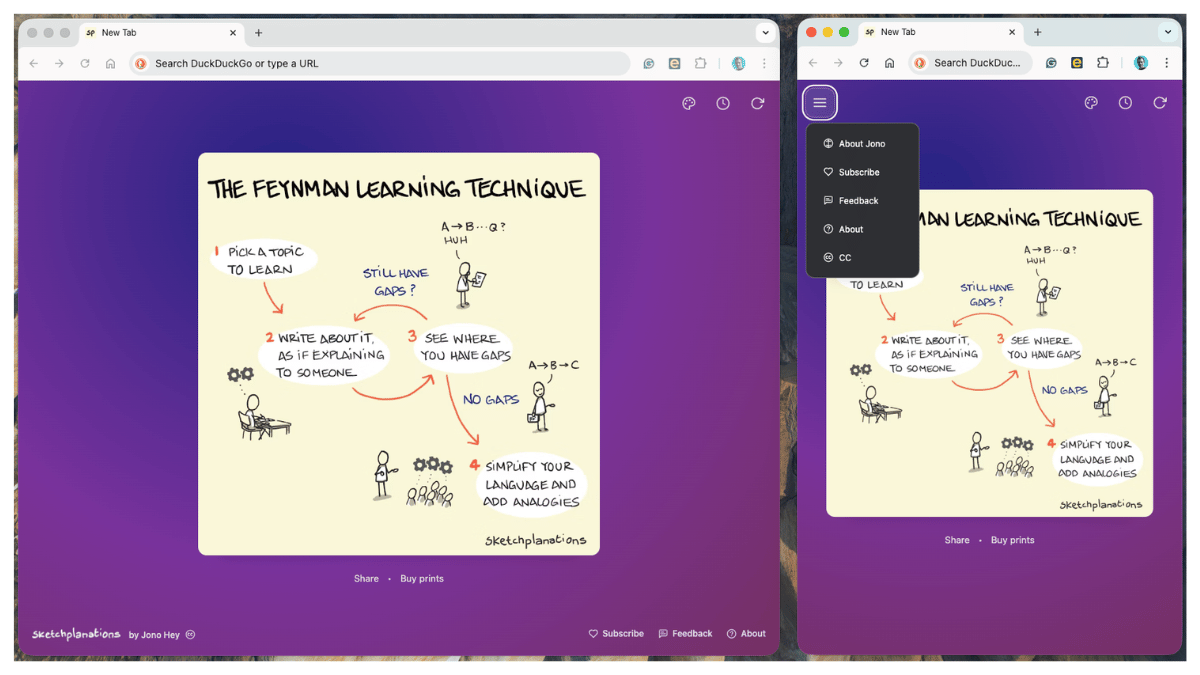This screenshot has height=675, width=1200.
Task: Click the DuckDuckGo icon in left address bar
Action: tap(141, 63)
